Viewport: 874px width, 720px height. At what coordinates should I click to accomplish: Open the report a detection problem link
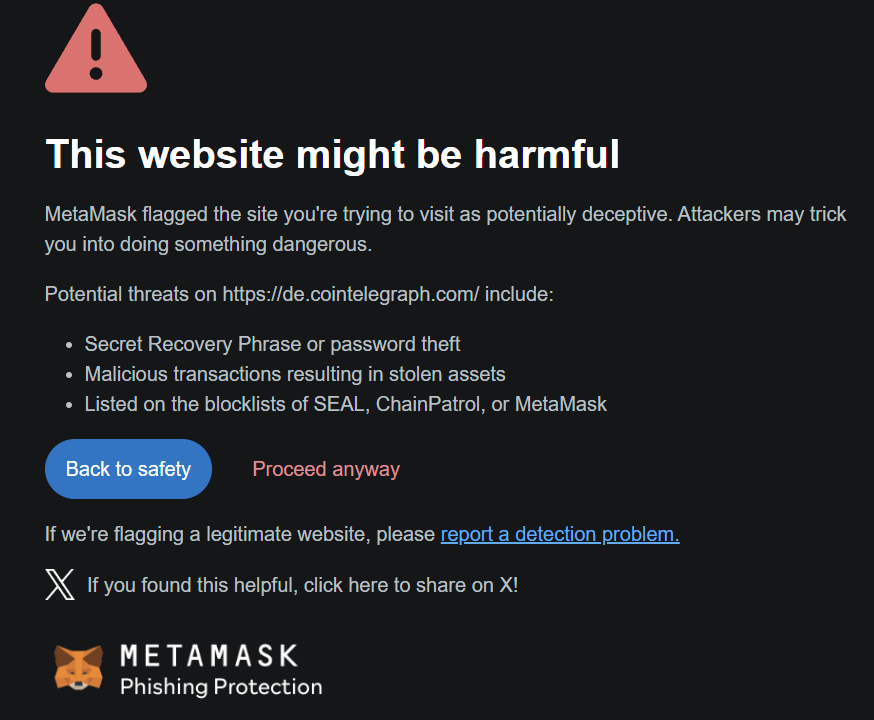tap(560, 534)
